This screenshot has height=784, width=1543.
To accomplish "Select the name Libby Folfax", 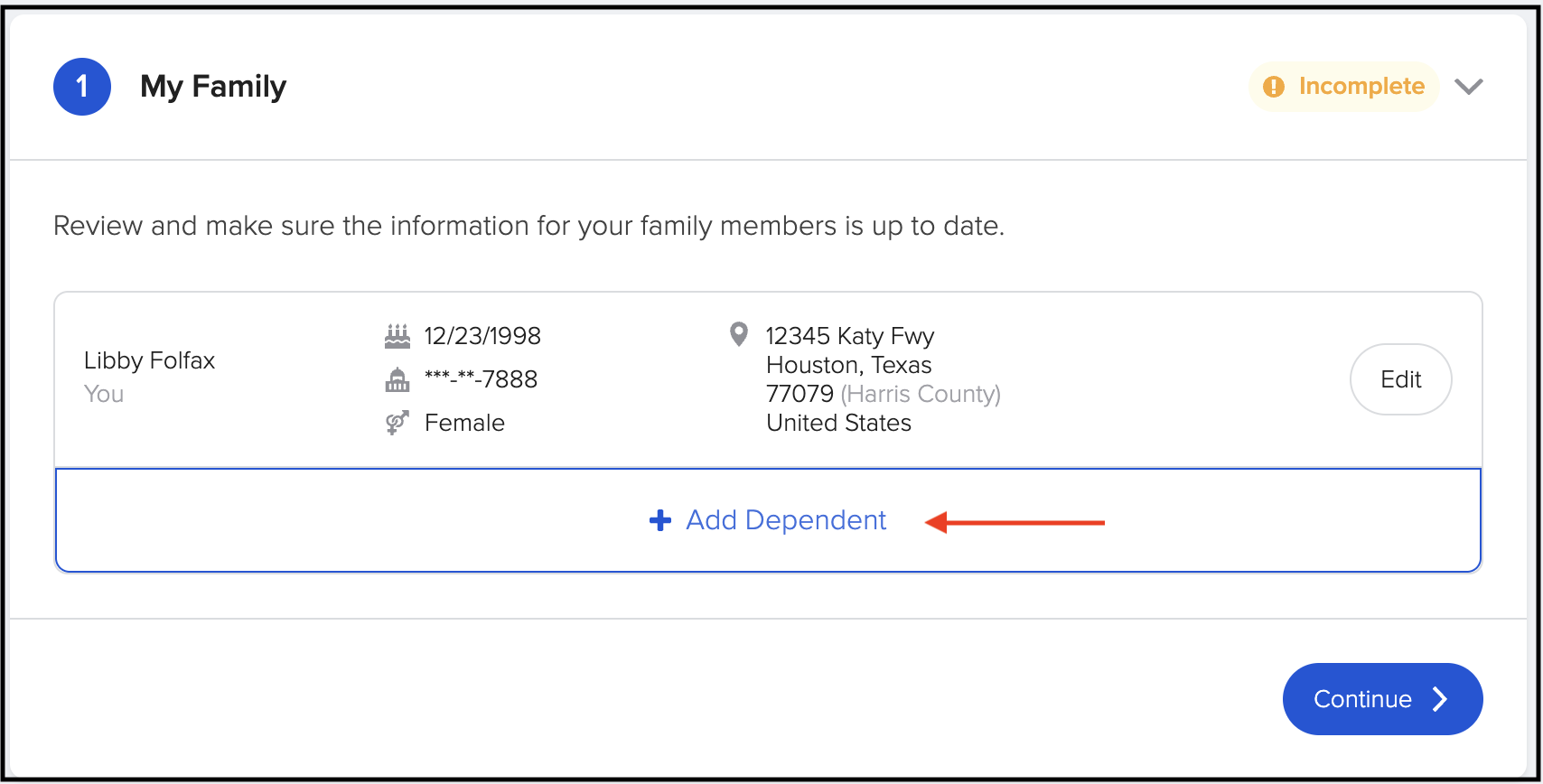I will tap(148, 359).
